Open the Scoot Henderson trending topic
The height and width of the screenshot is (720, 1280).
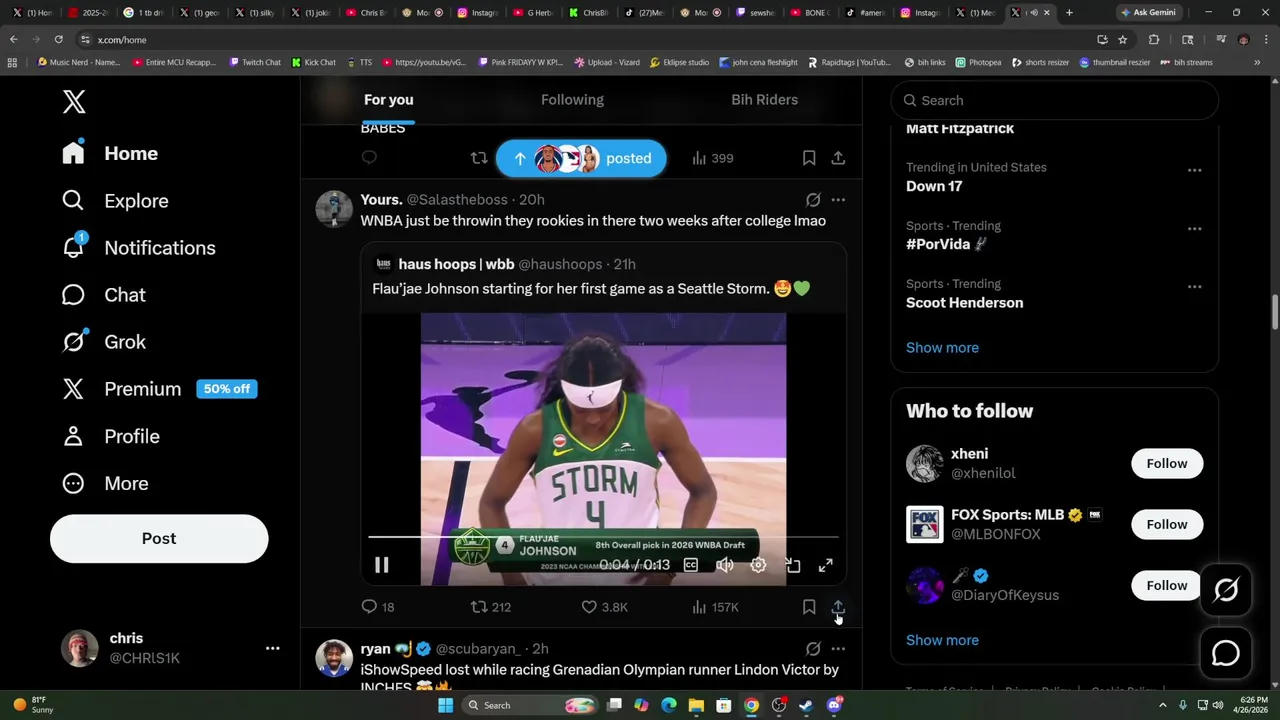click(964, 302)
